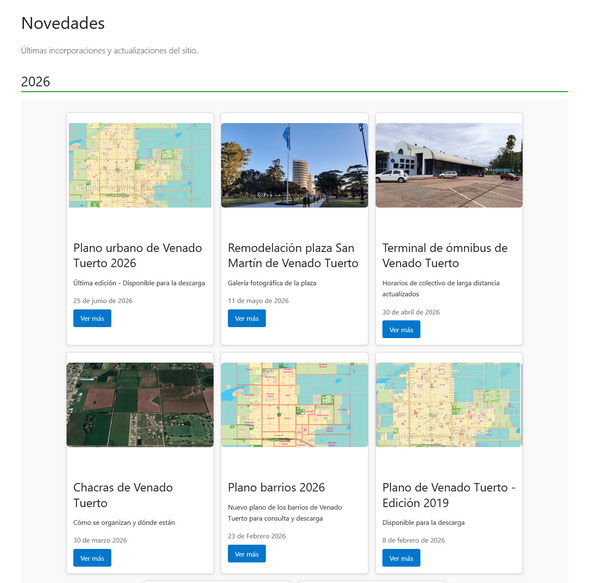Click the Novedades page heading
Viewport: 600px width, 583px height.
pyautogui.click(x=63, y=23)
